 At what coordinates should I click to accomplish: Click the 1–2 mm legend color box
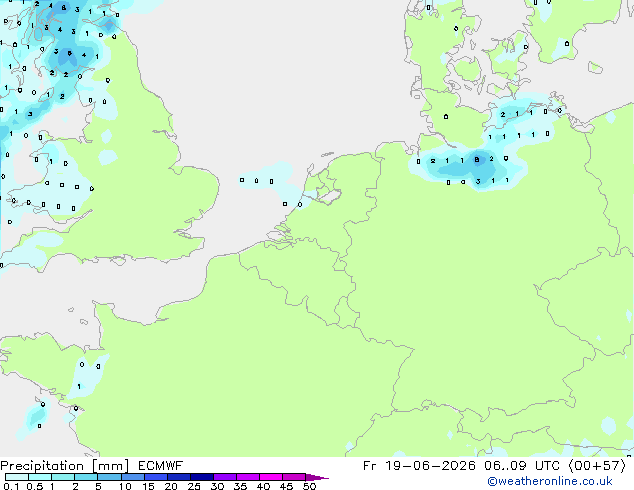[x=63, y=477]
